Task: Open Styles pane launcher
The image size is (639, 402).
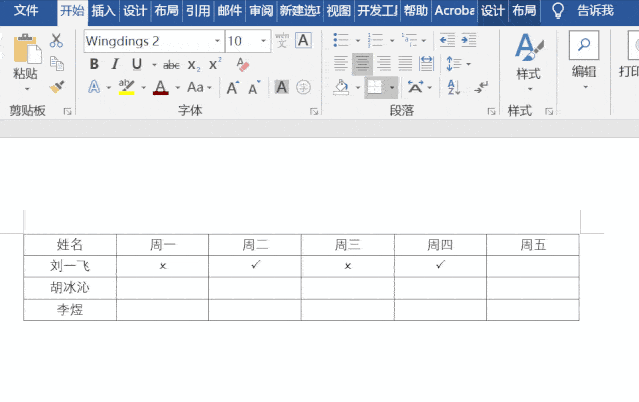Action: tap(549, 111)
